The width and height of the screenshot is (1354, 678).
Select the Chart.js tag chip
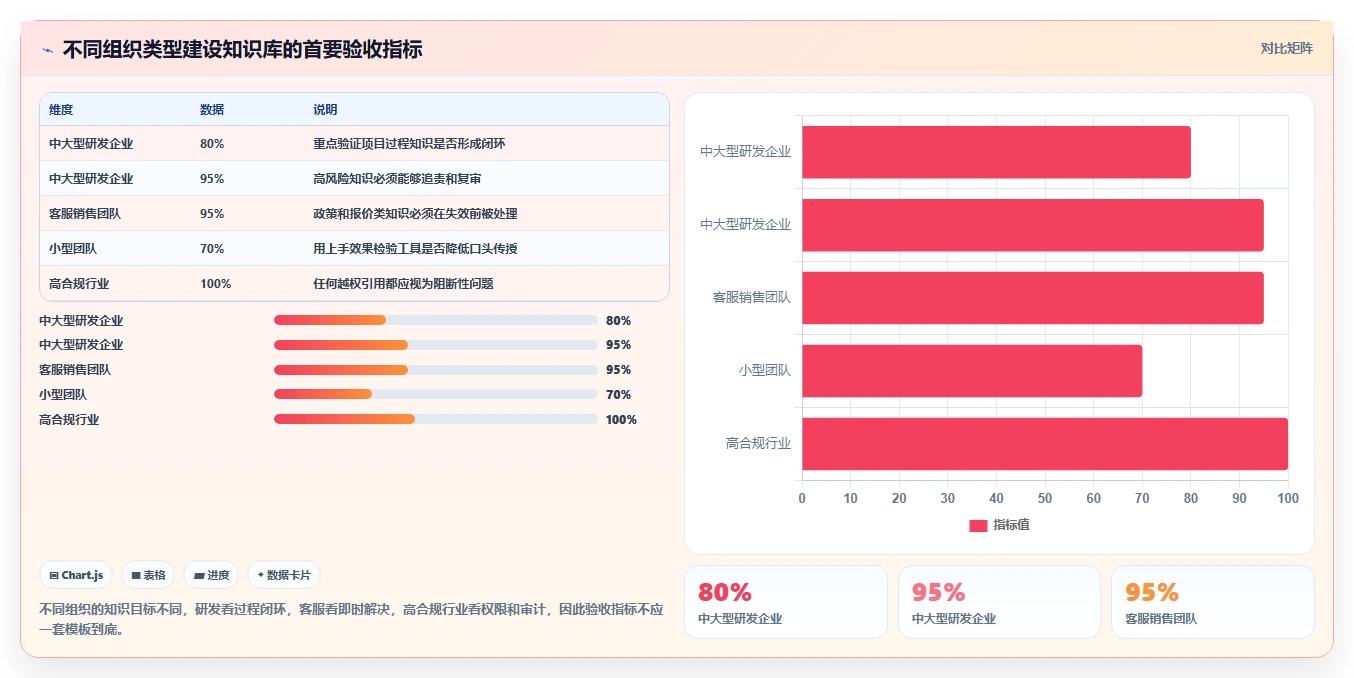tap(77, 575)
